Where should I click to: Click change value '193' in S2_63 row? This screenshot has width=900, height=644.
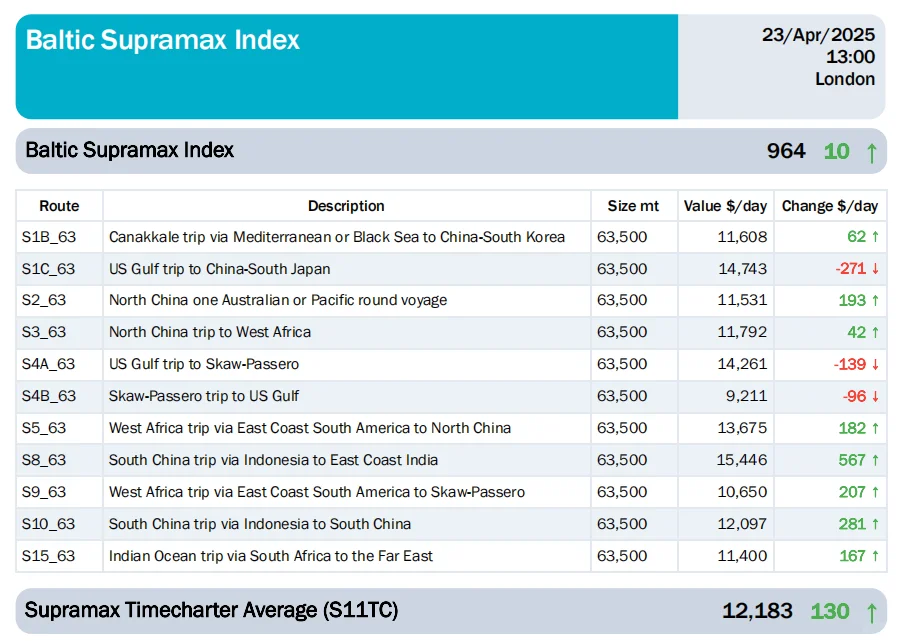coord(852,300)
